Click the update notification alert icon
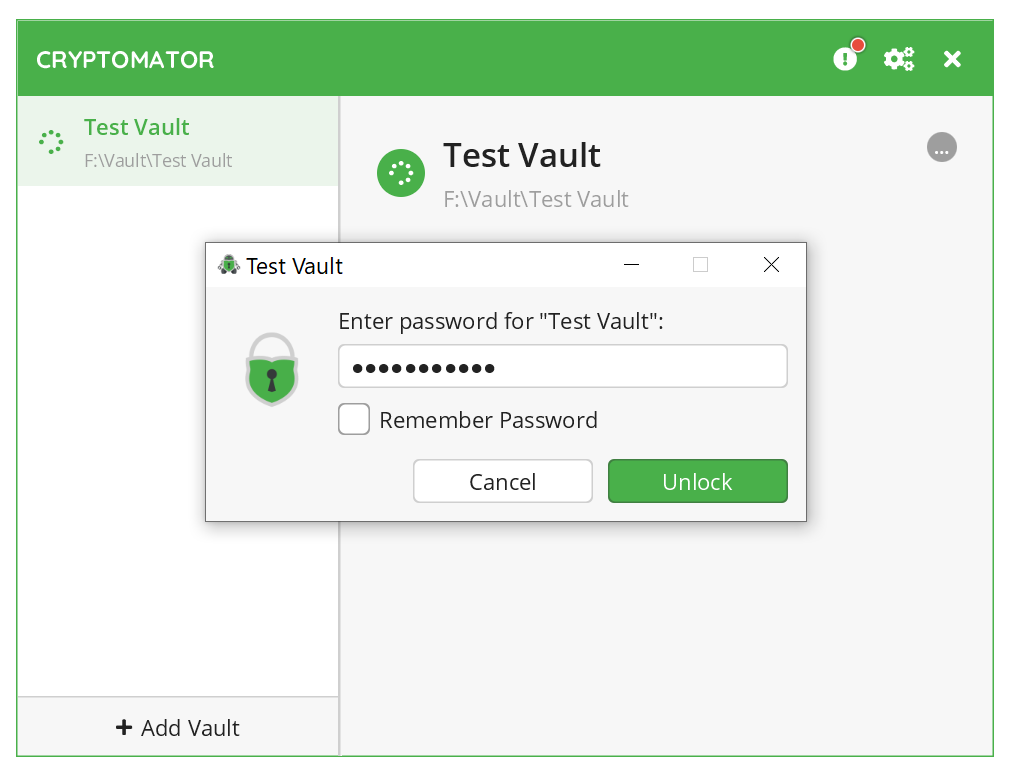The width and height of the screenshot is (1015, 777). tap(846, 59)
